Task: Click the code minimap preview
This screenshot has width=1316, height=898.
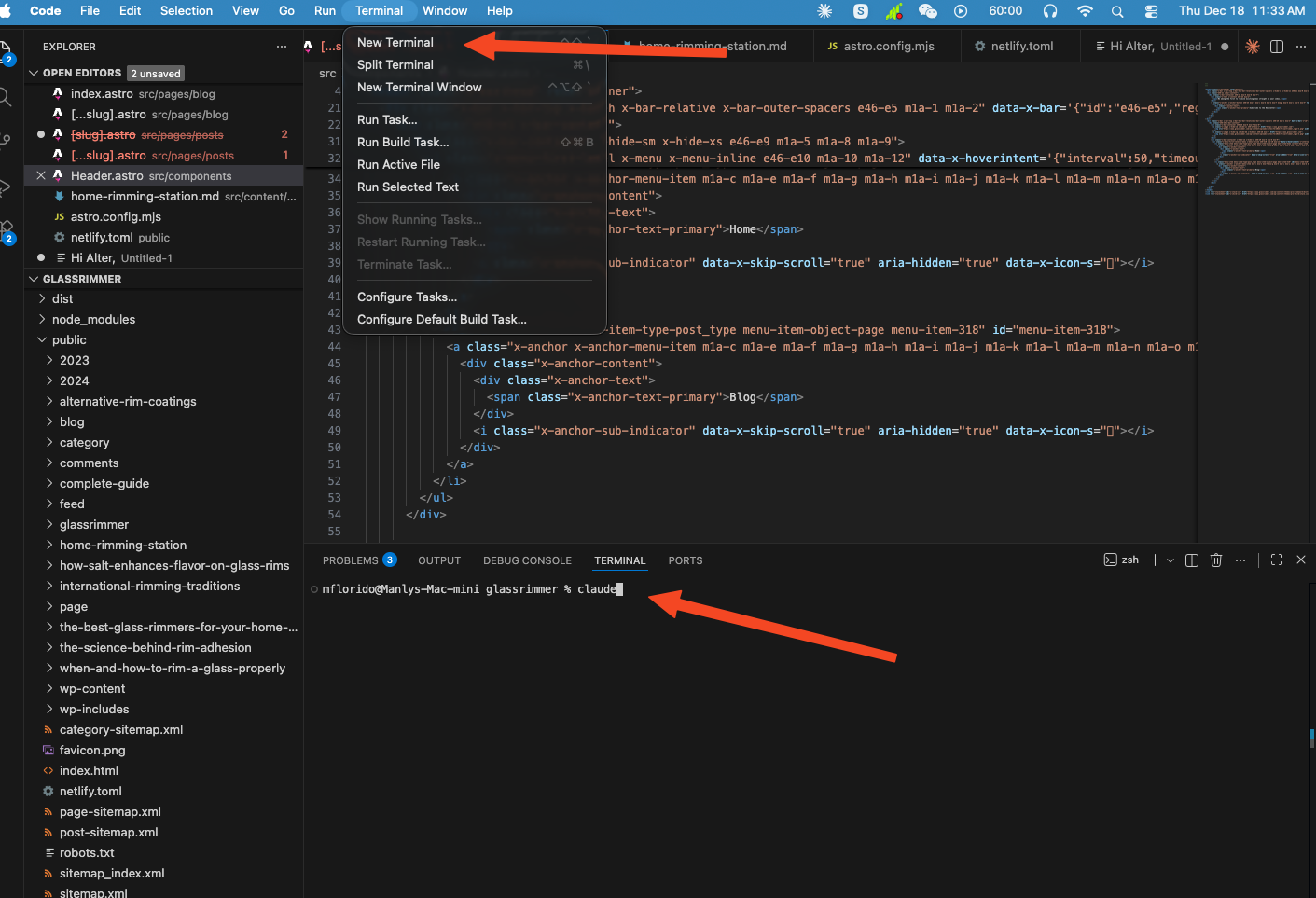Action: pos(1256,140)
